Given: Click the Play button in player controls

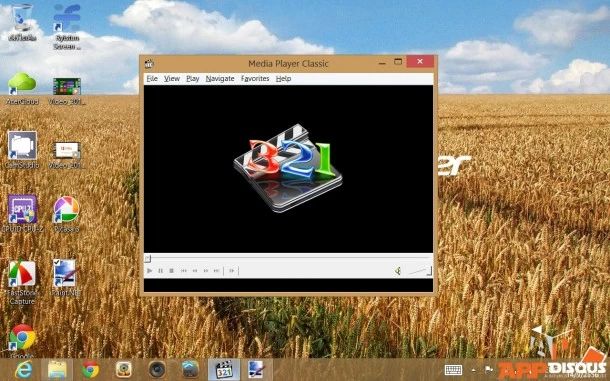Looking at the screenshot, I should pyautogui.click(x=149, y=270).
